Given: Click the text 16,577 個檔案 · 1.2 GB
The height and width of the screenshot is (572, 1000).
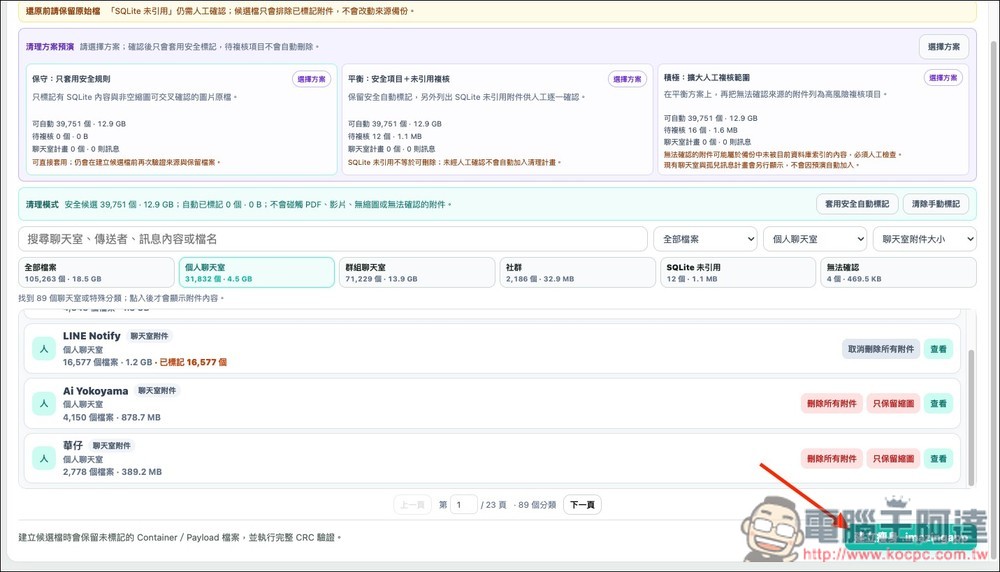Looking at the screenshot, I should click(107, 362).
